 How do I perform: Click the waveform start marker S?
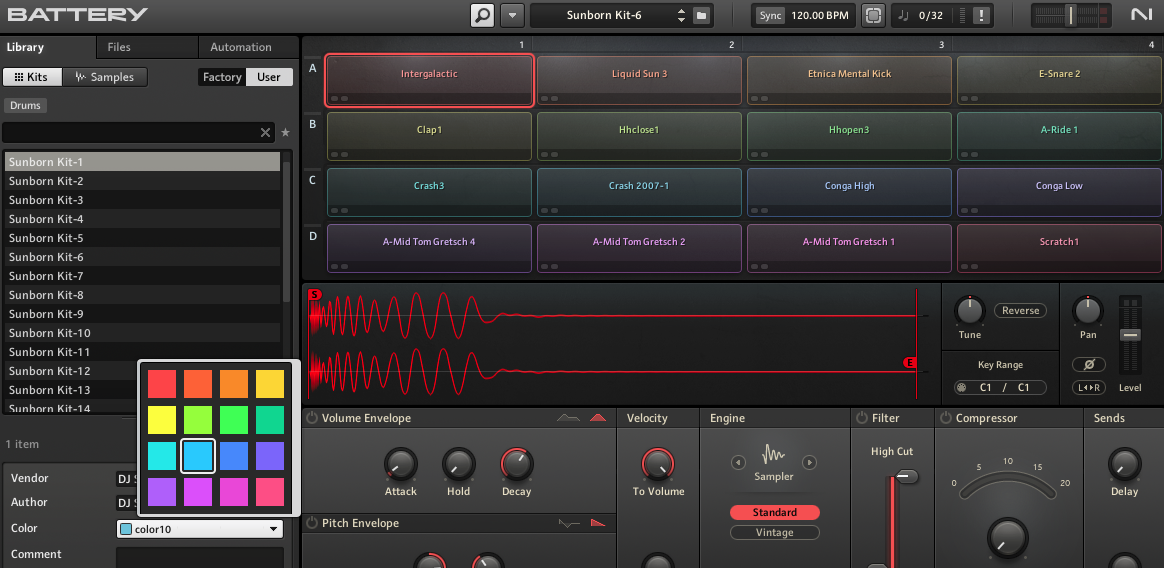tap(314, 295)
